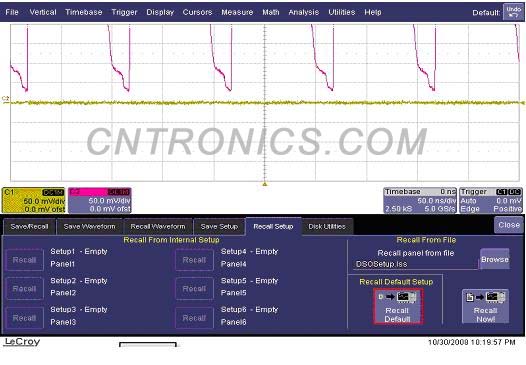Image resolution: width=526 pixels, height=365 pixels.
Task: Click the LeCroy logo at bottom left
Action: point(22,342)
